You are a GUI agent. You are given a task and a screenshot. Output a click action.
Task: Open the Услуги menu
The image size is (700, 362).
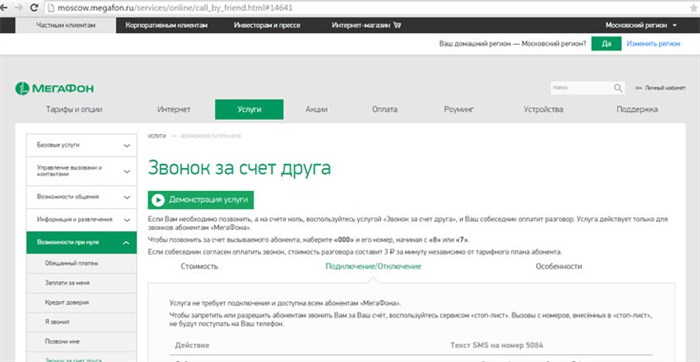[249, 109]
